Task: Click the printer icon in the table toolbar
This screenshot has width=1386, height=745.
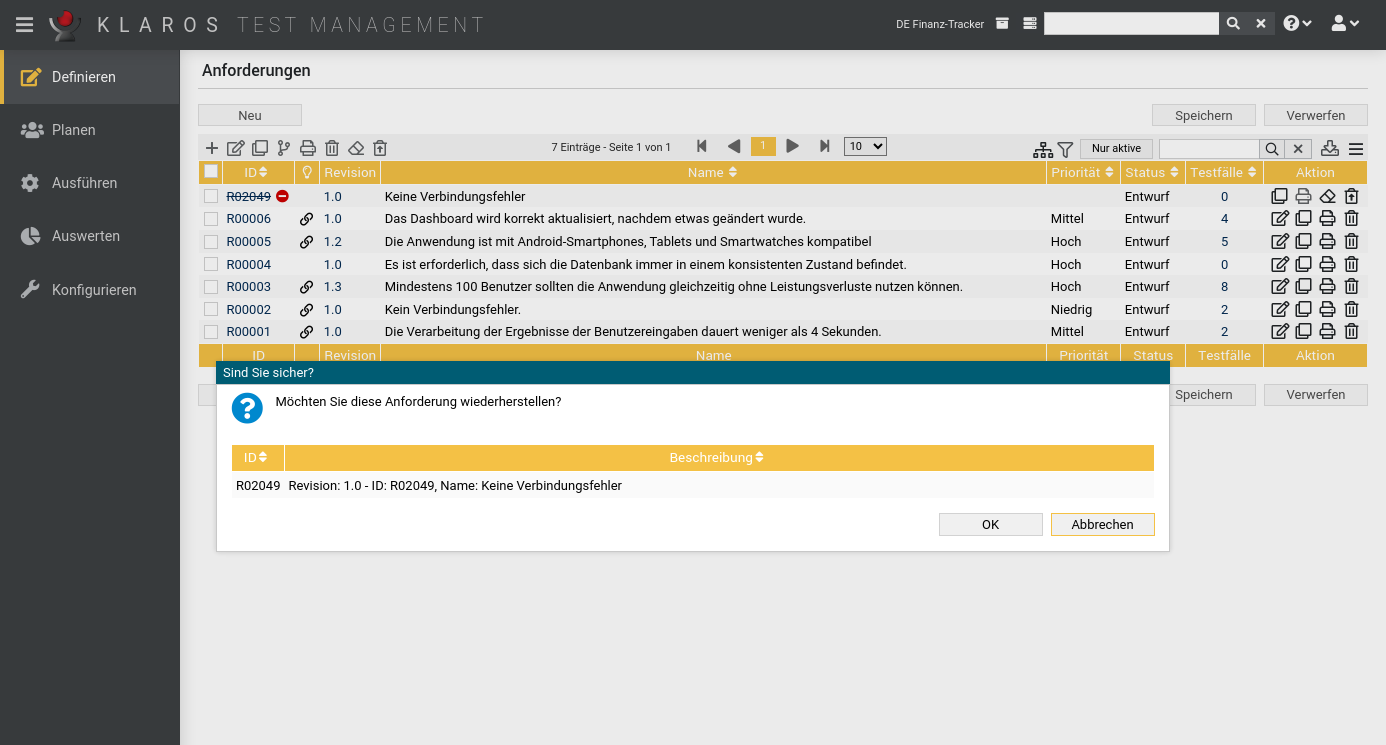Action: tap(308, 148)
